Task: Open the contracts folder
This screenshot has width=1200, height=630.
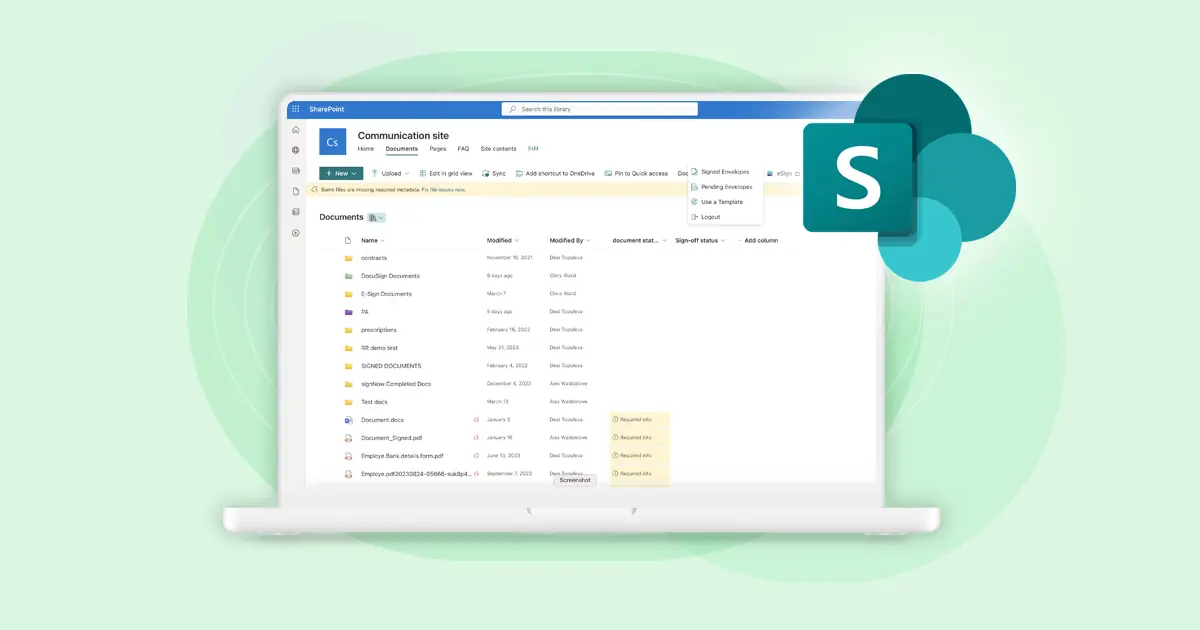Action: click(x=374, y=258)
